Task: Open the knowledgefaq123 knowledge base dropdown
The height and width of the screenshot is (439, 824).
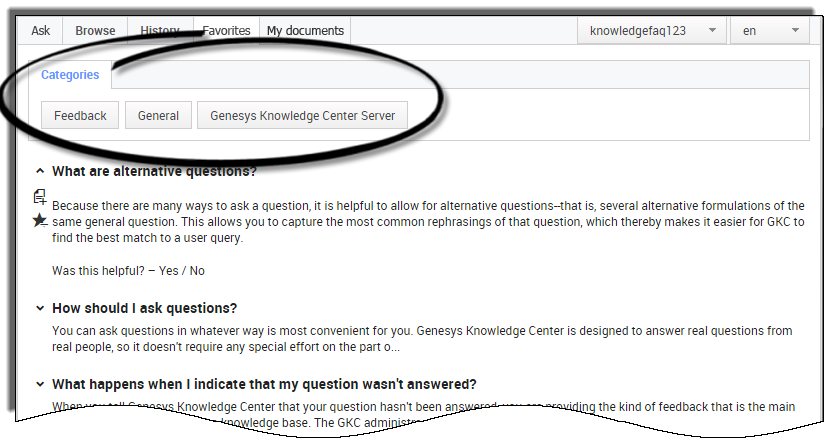Action: click(x=651, y=31)
